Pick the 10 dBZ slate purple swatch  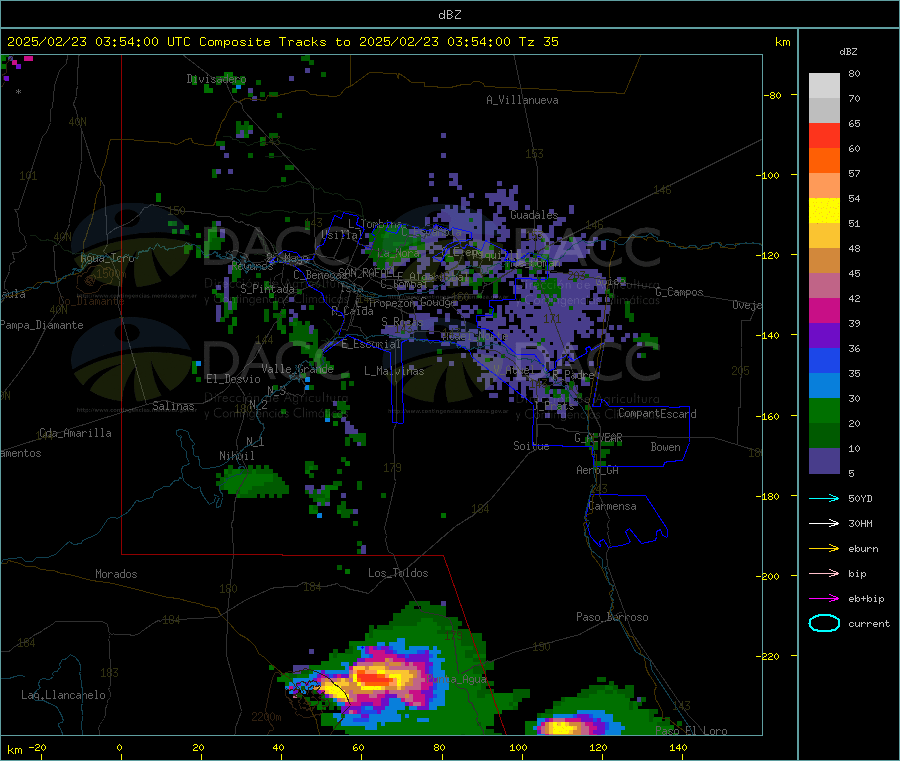824,461
